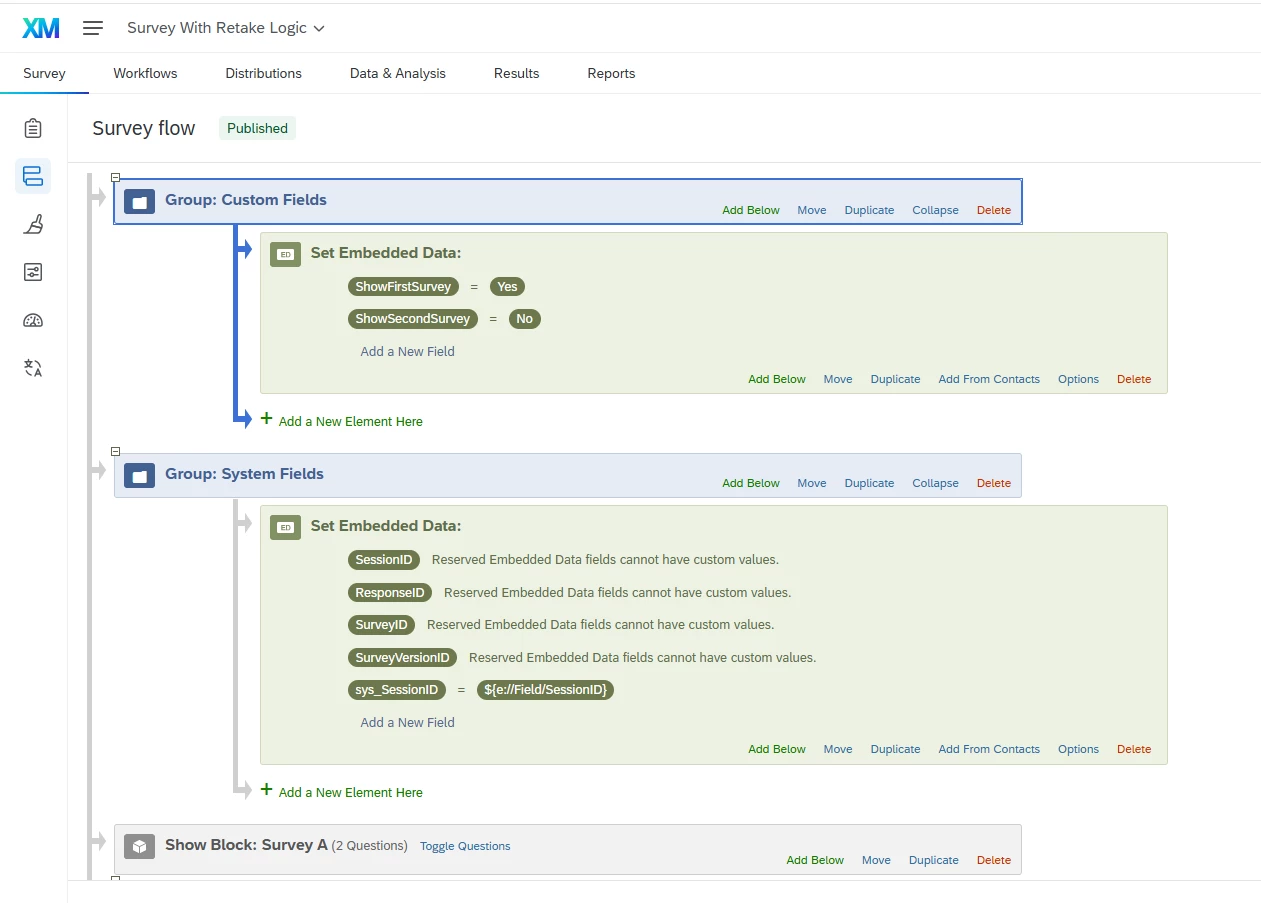Switch to the Results tab
Screen dimensions: 1261x903
[x=516, y=73]
